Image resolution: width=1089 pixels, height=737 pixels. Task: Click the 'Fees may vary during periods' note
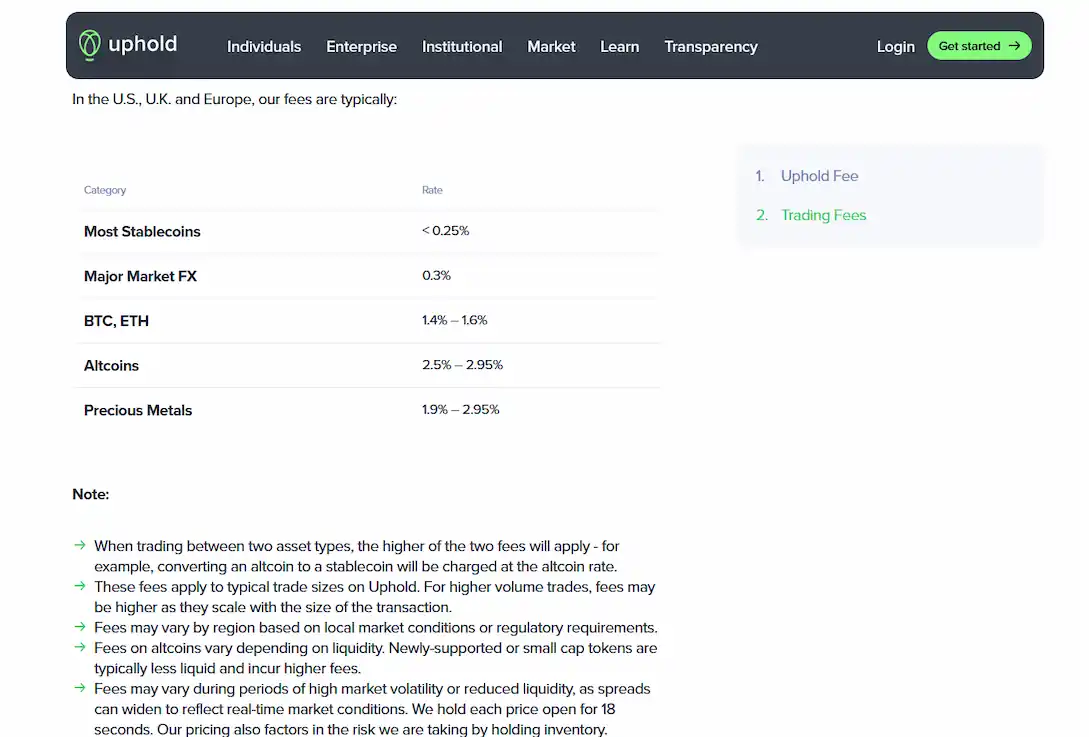pos(372,709)
